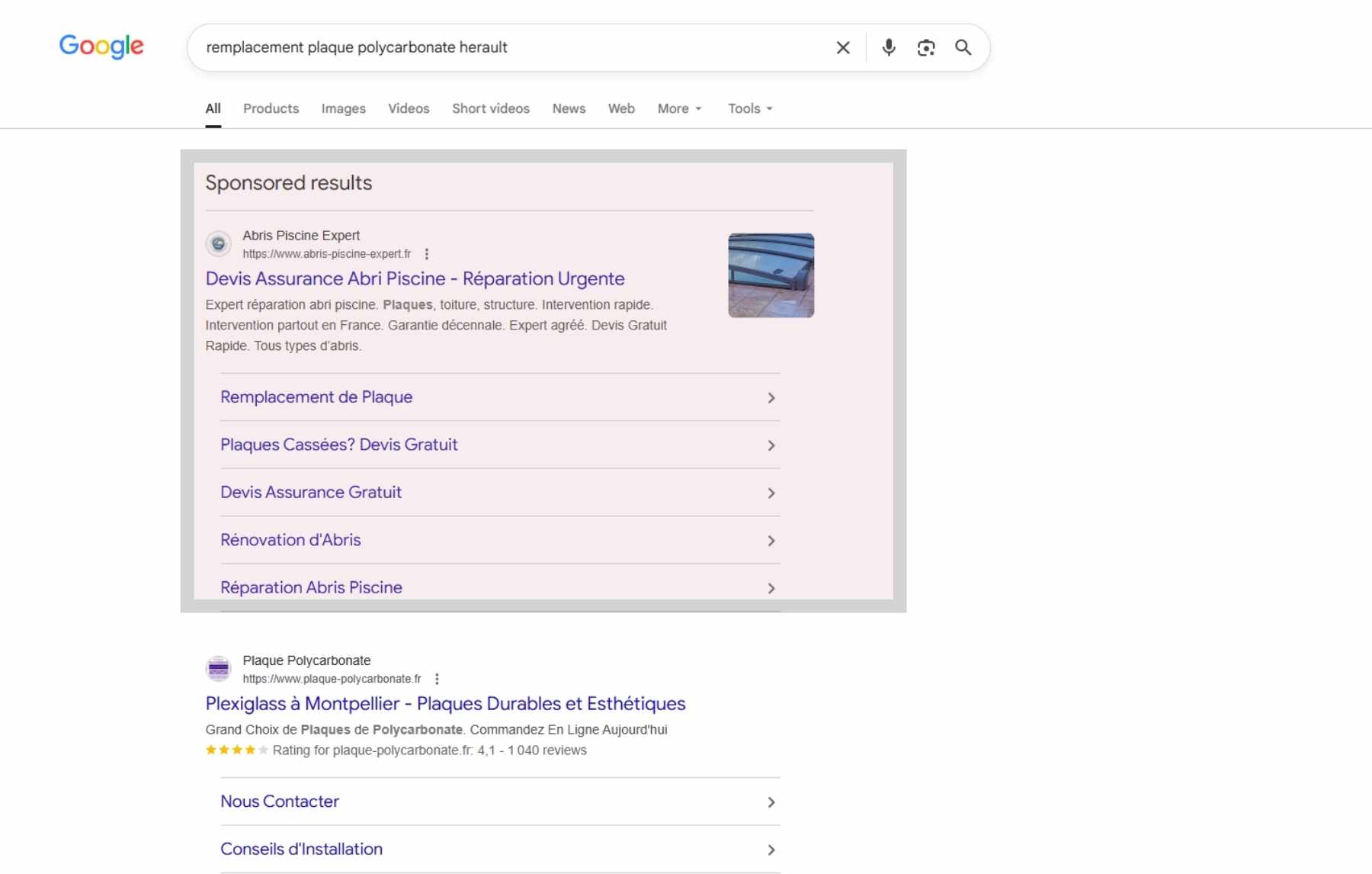Expand chevron for Réparation Abris Piscine
Viewport: 1372px width, 874px height.
click(771, 589)
